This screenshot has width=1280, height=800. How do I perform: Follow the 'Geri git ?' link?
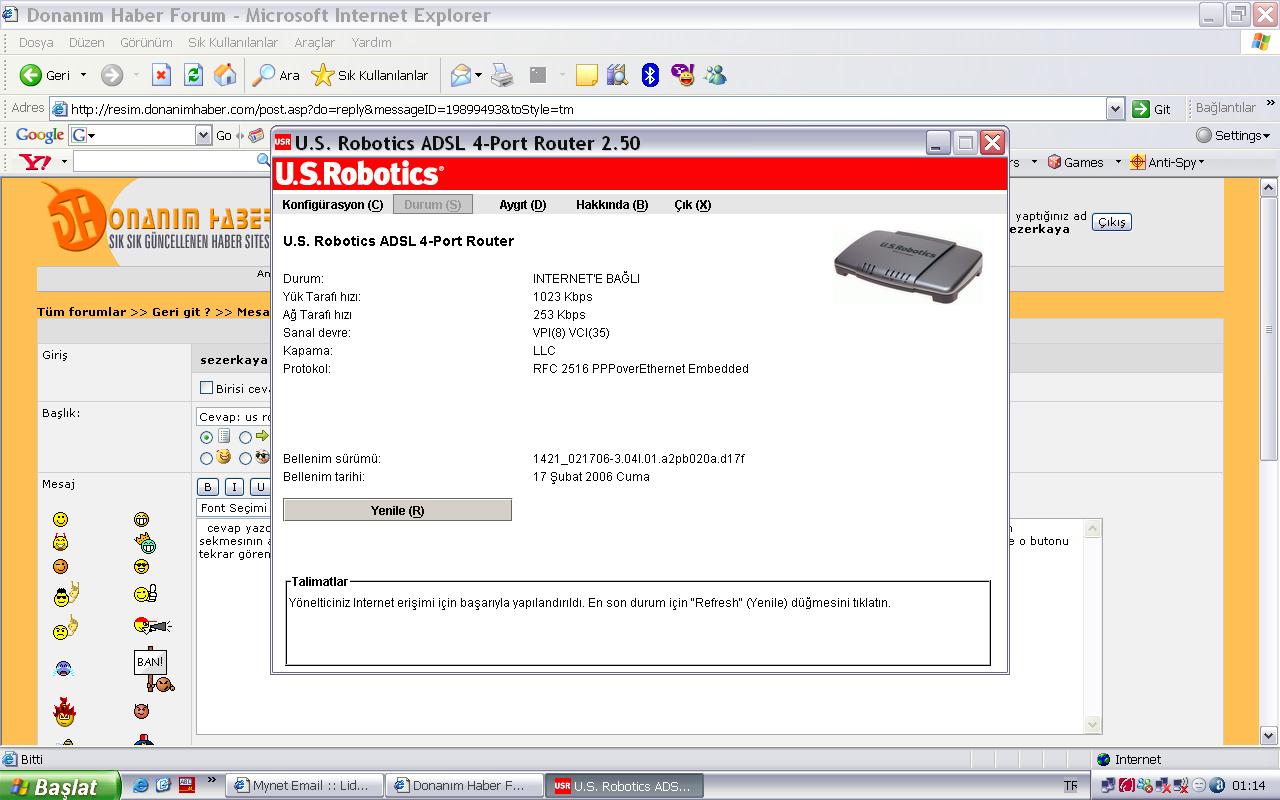(181, 312)
